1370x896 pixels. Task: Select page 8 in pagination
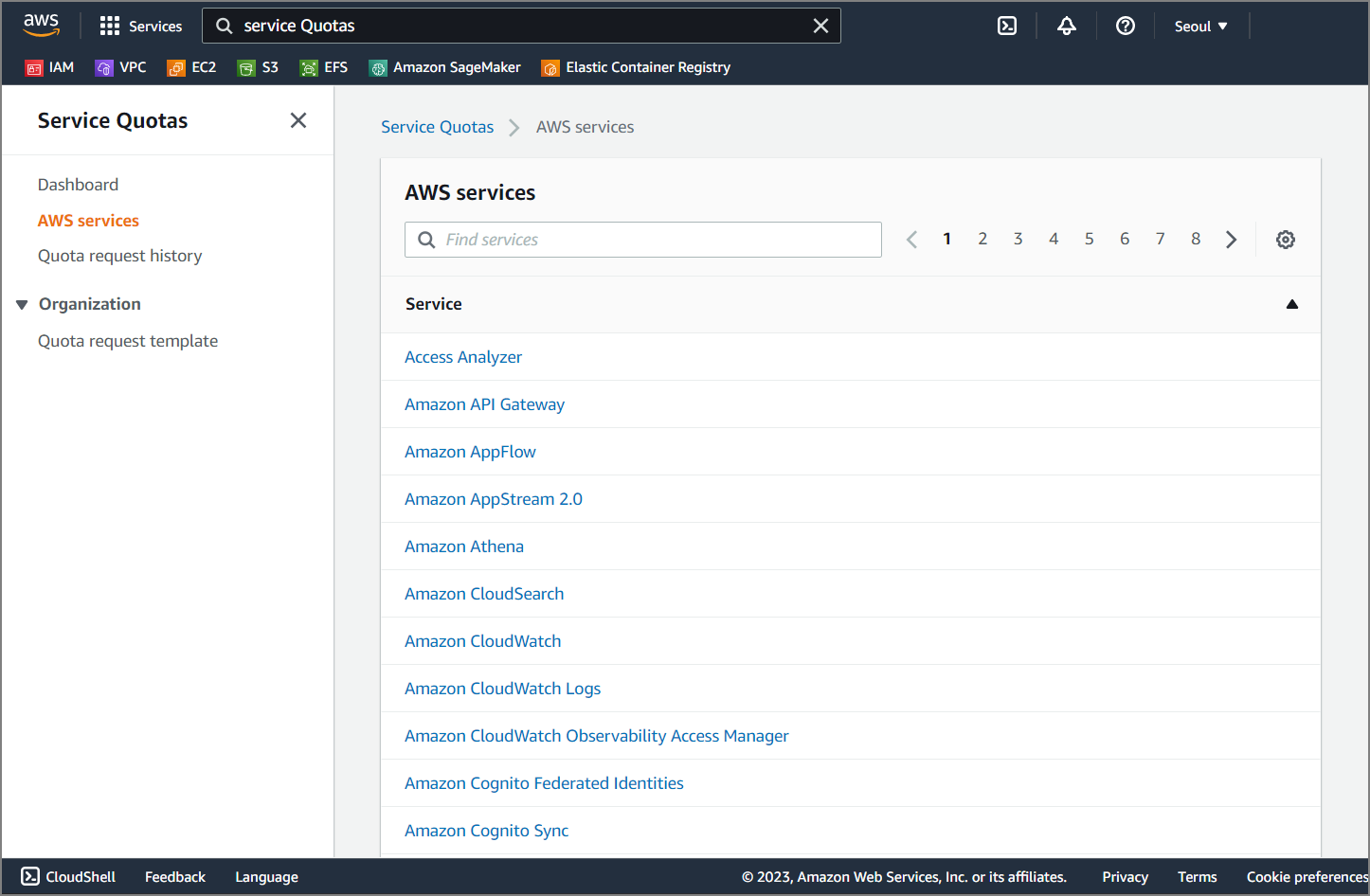coord(1196,239)
